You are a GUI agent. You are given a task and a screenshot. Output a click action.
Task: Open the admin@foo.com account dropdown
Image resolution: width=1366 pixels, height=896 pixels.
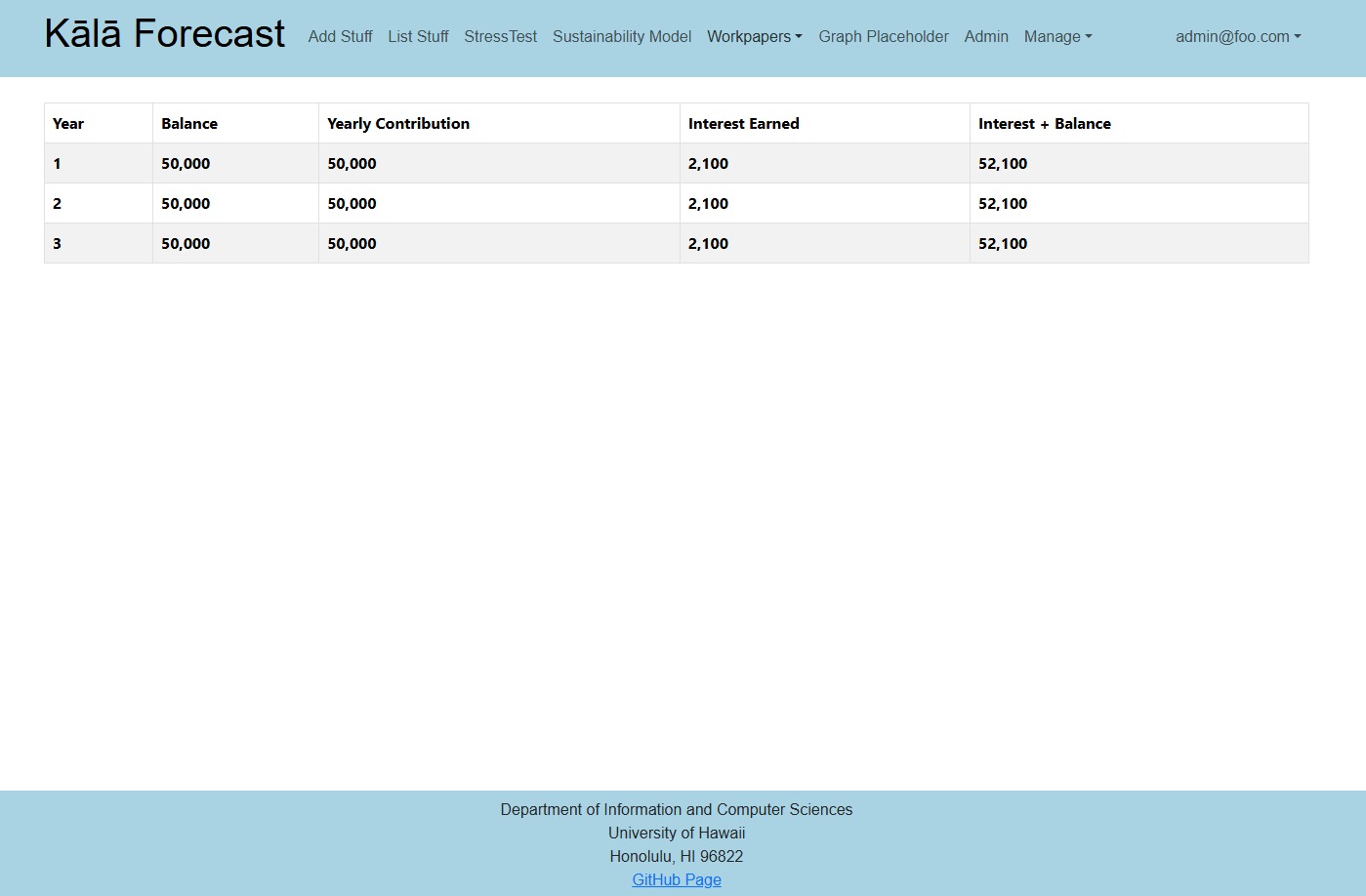(1237, 37)
